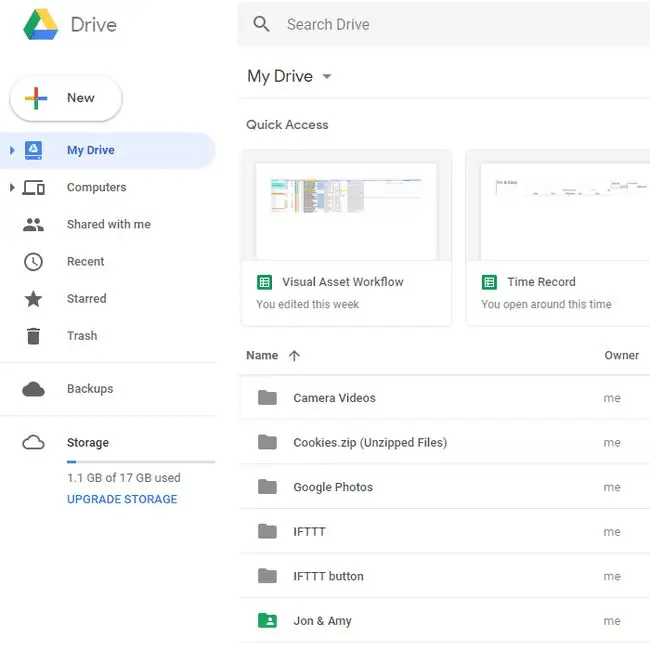Select the IFTTT button folder name
Image resolution: width=650 pixels, height=650 pixels.
point(328,576)
